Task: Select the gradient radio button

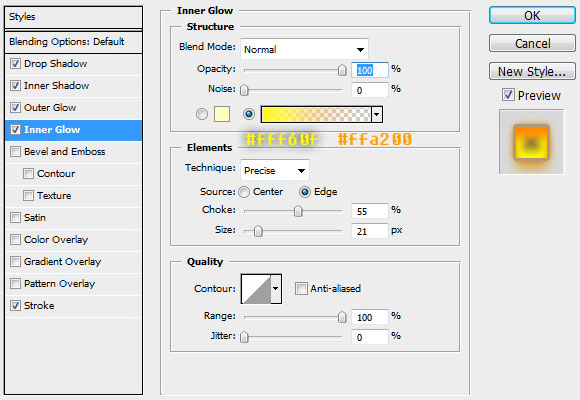Action: pos(249,114)
